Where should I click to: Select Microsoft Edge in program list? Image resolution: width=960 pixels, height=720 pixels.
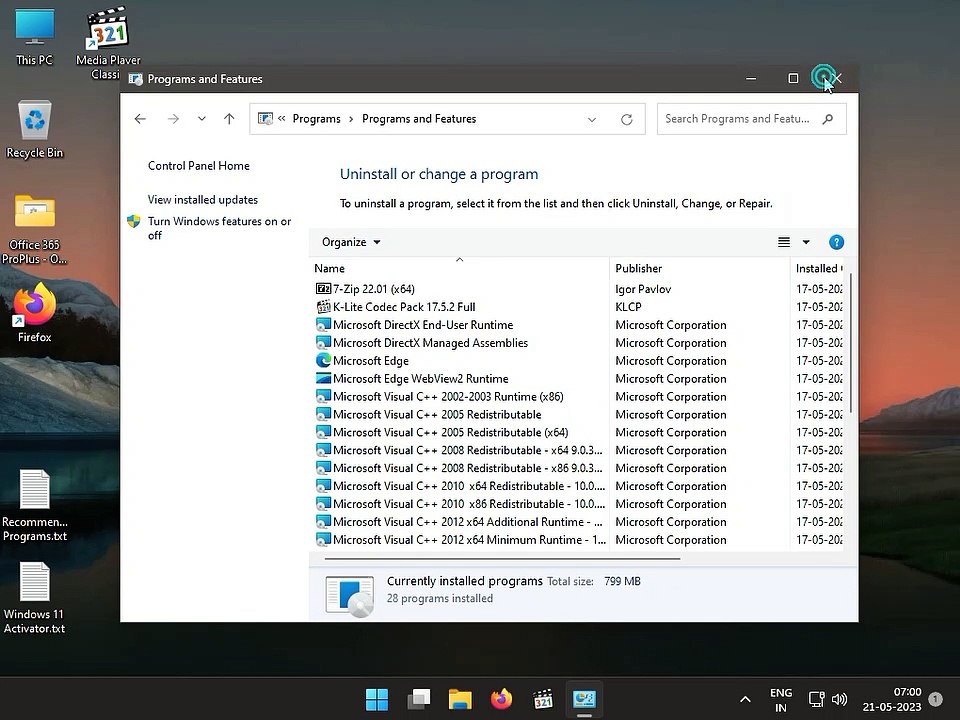click(x=370, y=361)
